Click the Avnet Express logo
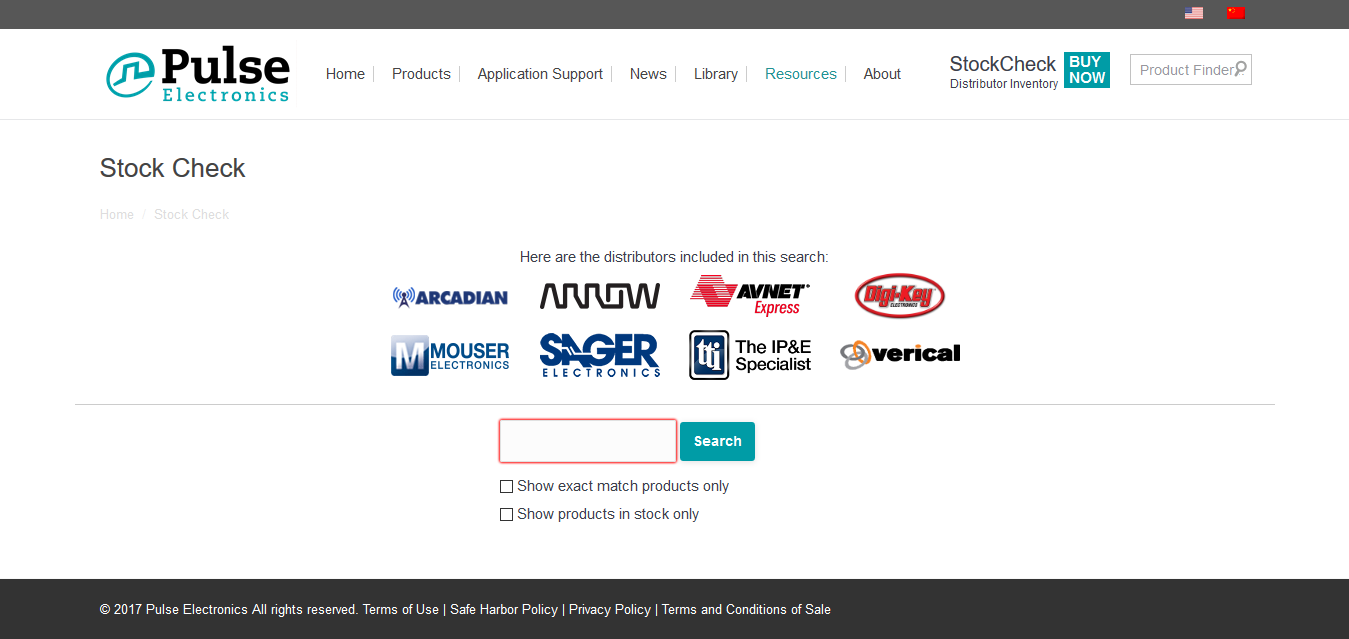This screenshot has width=1349, height=639. pos(750,295)
